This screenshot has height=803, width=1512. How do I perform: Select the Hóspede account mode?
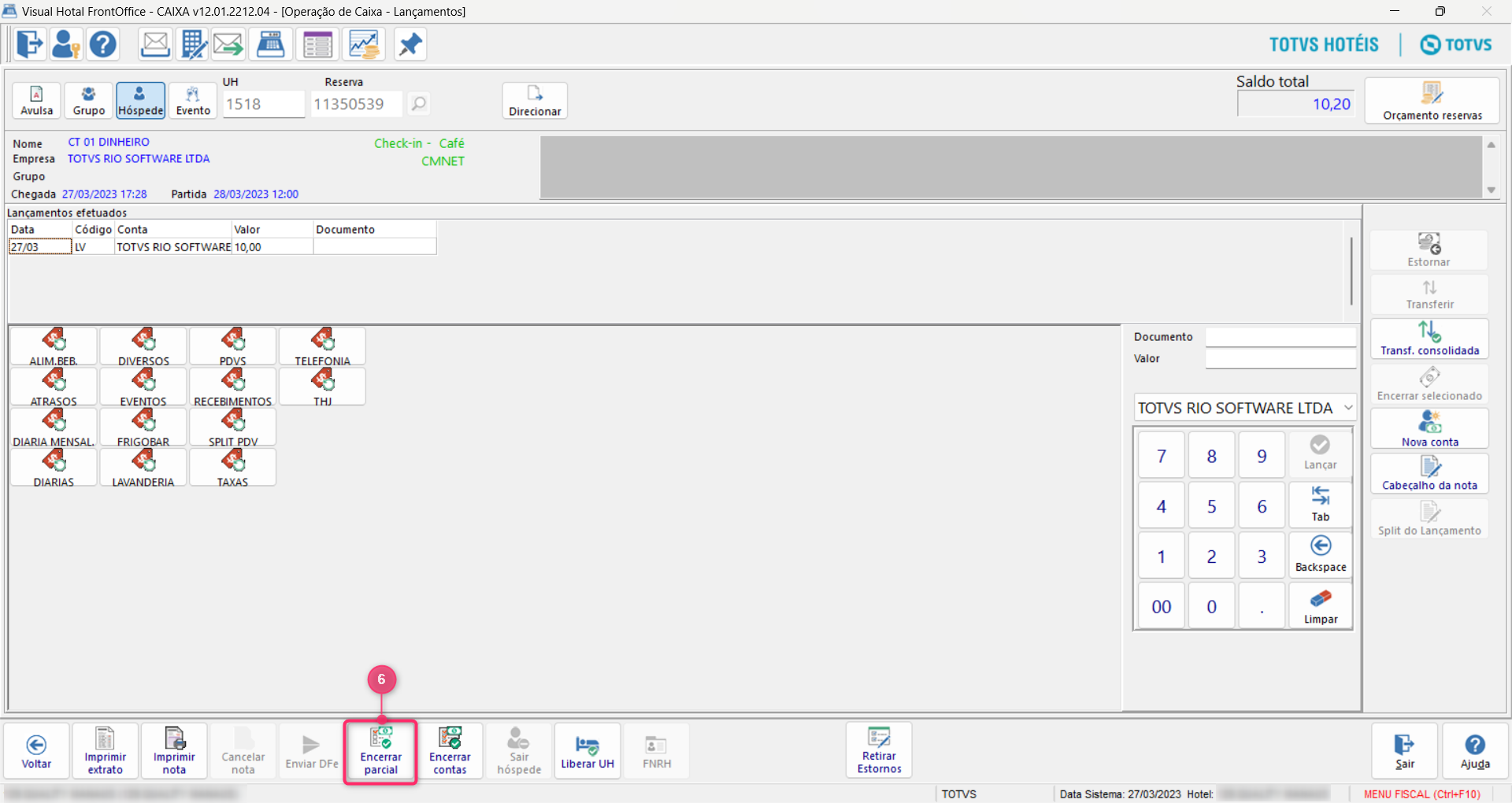141,101
